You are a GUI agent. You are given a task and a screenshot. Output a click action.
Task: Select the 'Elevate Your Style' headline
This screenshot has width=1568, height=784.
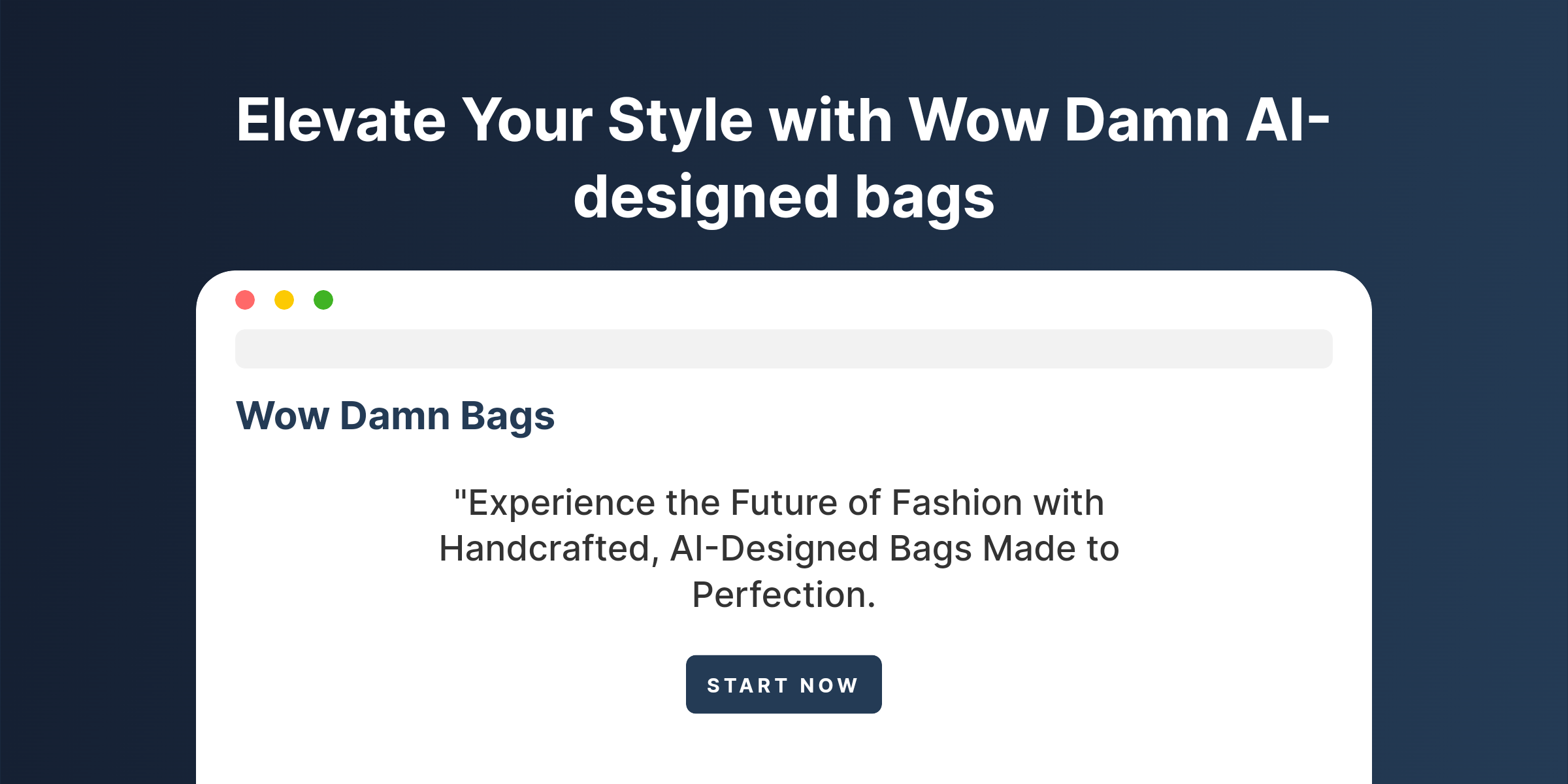[x=784, y=159]
